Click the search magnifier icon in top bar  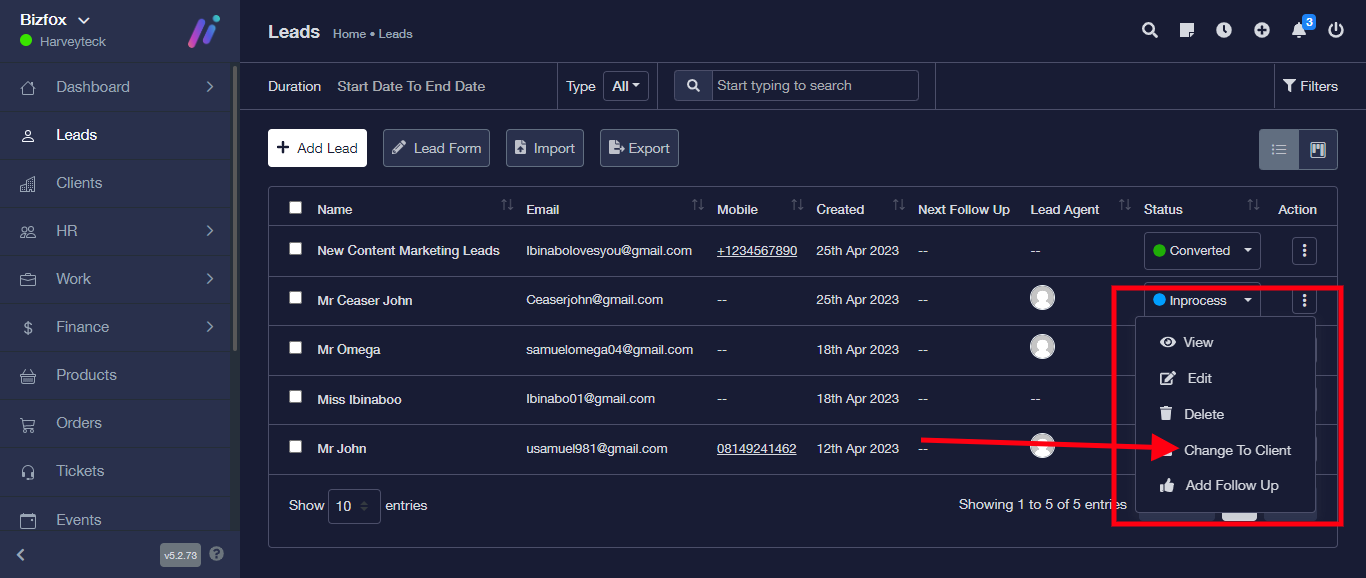tap(1150, 30)
